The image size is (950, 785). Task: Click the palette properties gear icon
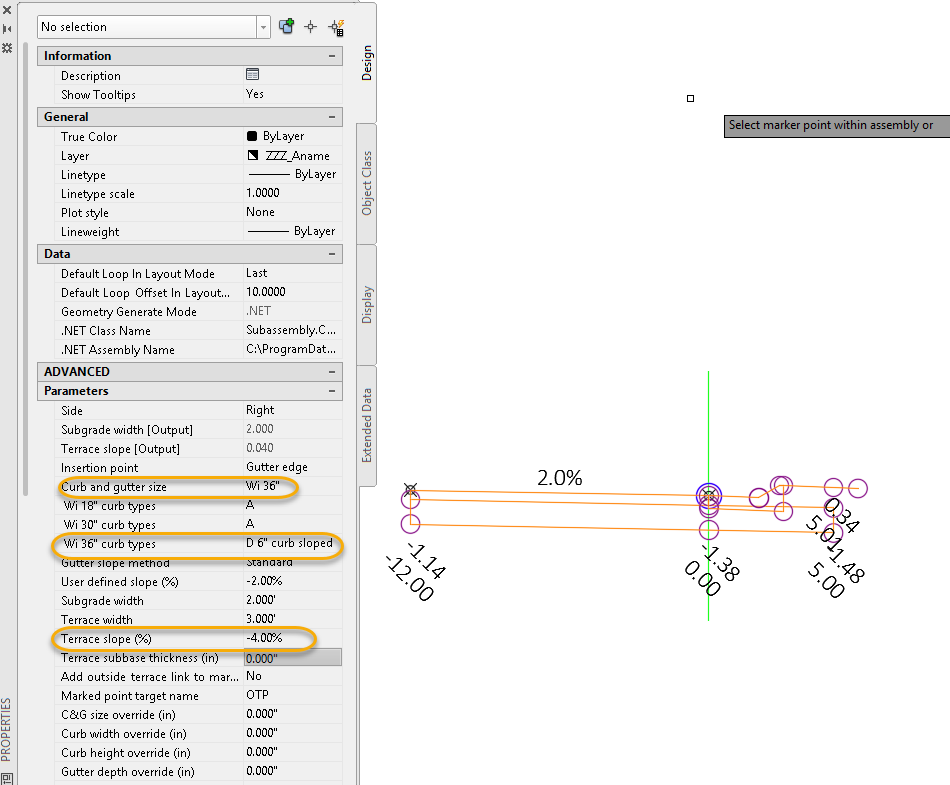7,47
